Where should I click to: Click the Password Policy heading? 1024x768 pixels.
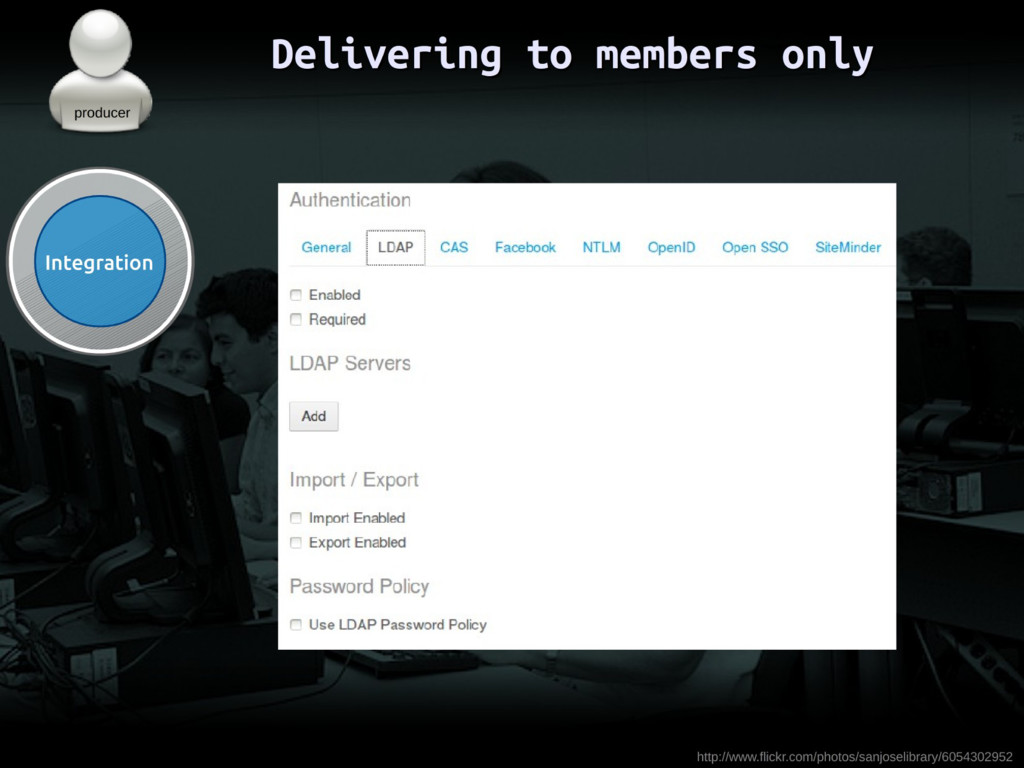pos(359,586)
